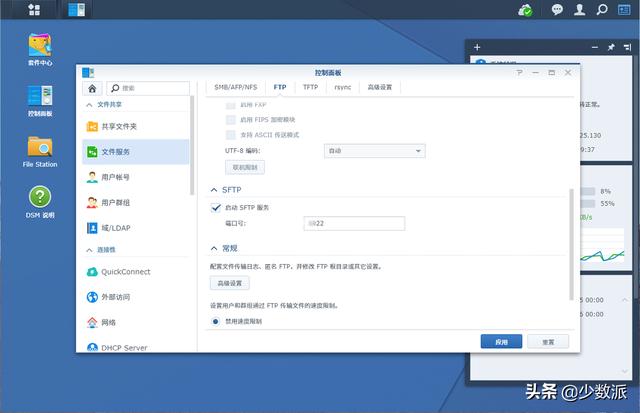Collapse the General section below SFTP
The image size is (640, 413).
[x=214, y=249]
